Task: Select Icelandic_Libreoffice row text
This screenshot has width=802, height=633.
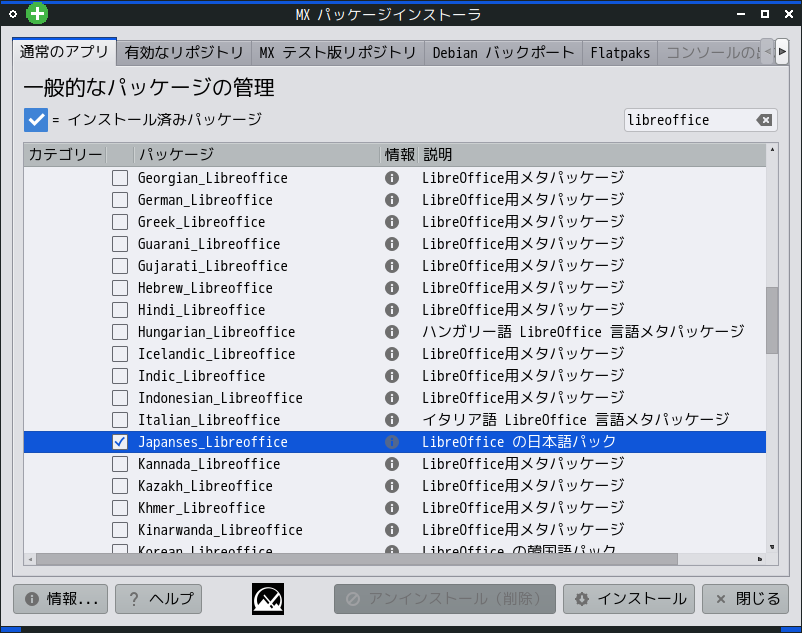Action: pyautogui.click(x=216, y=354)
